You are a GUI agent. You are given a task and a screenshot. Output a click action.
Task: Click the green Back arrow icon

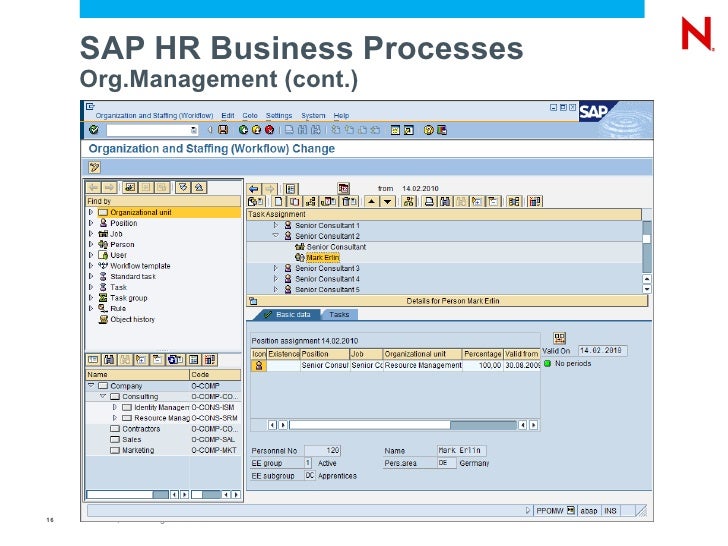click(x=243, y=130)
